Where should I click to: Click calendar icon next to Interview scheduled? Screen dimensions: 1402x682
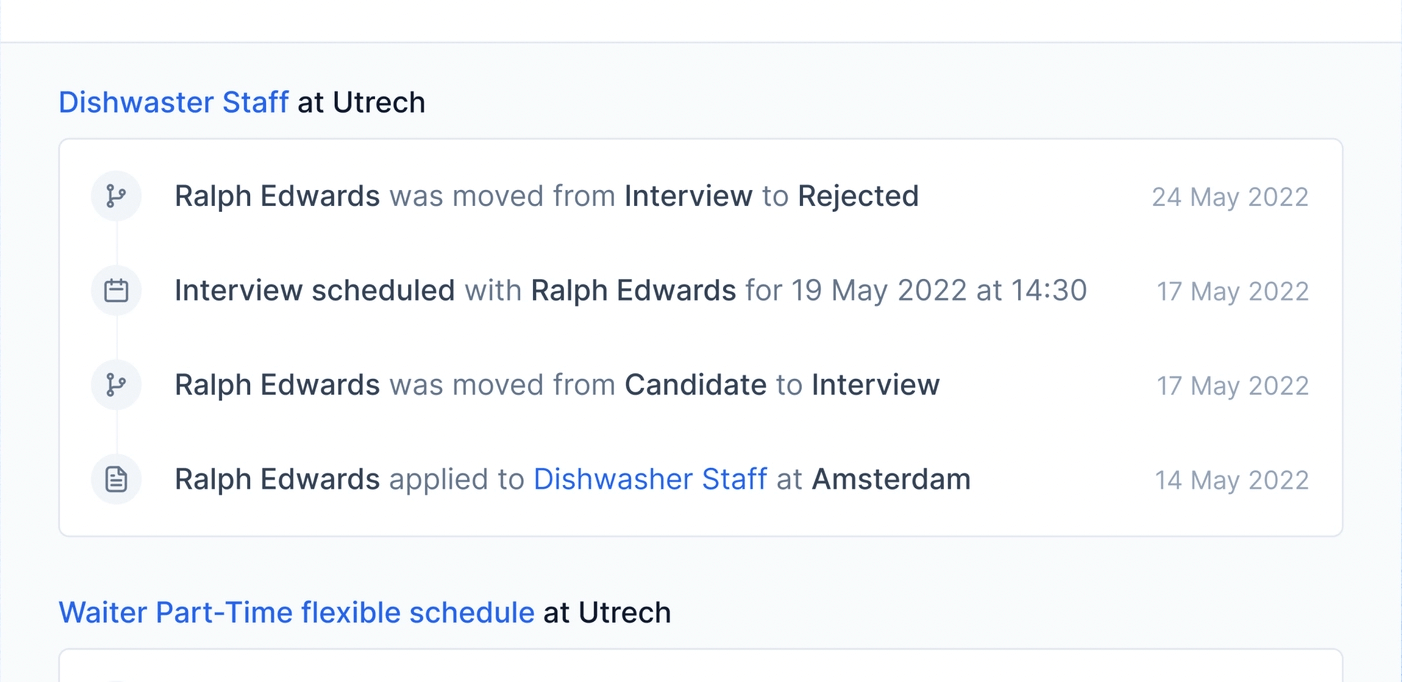pyautogui.click(x=116, y=291)
